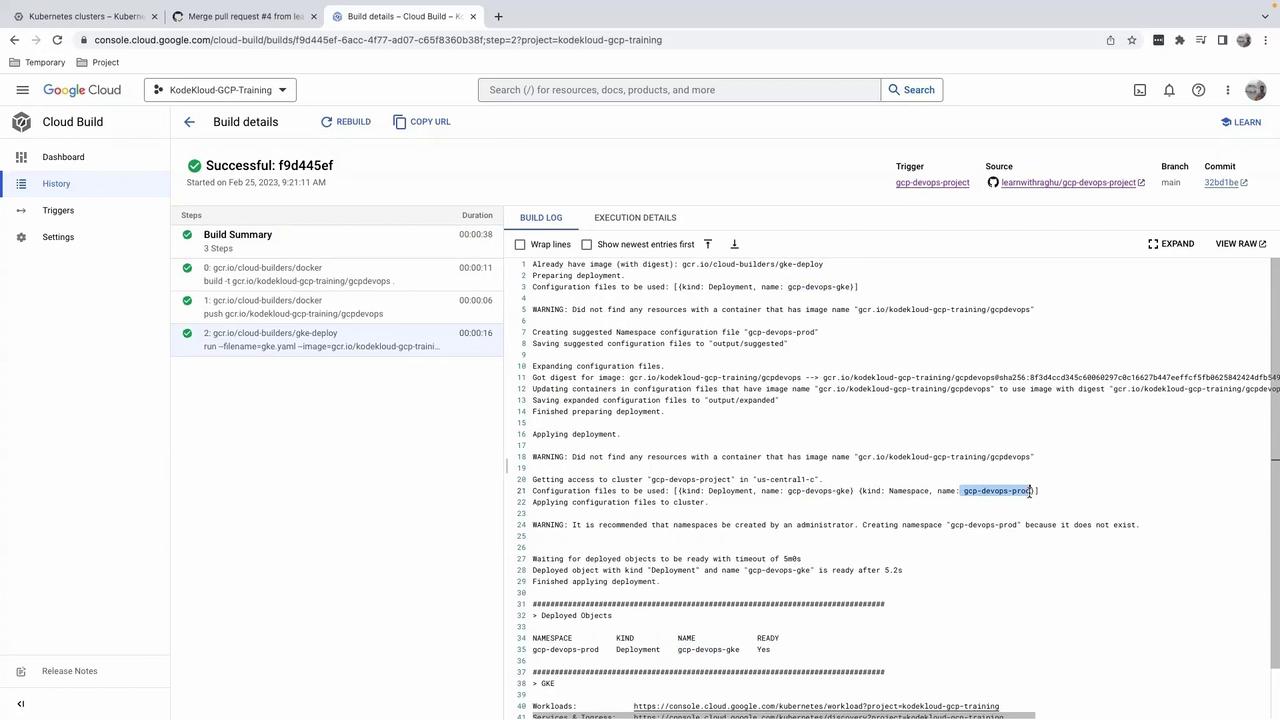Share this page from the address bar

1110,40
